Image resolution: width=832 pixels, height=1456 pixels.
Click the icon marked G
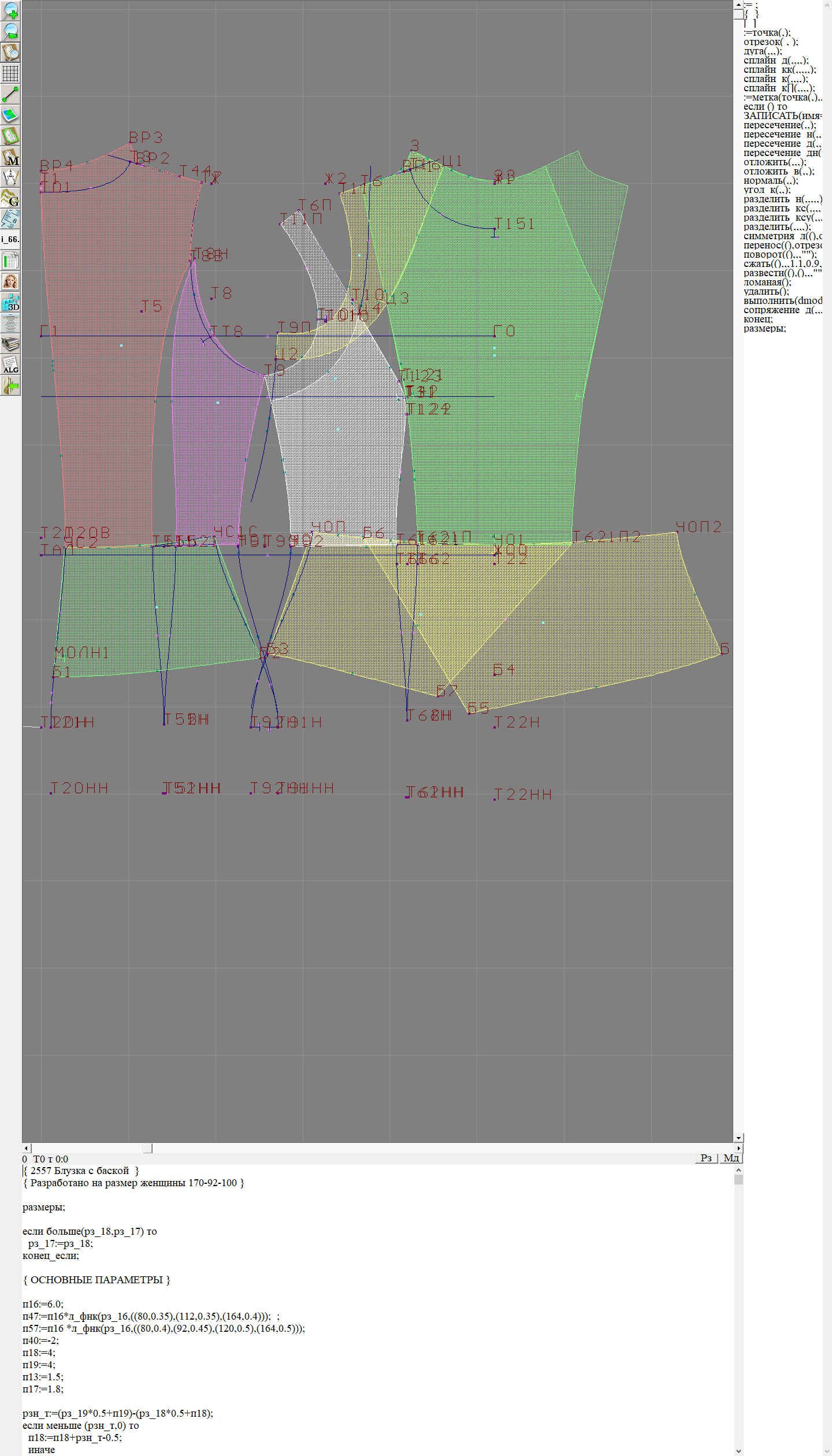(10, 198)
